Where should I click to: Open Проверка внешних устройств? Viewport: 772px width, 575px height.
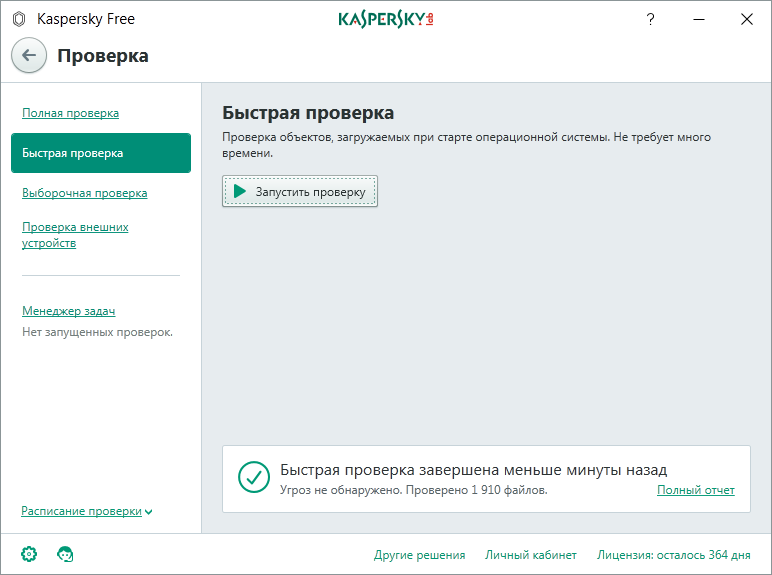pyautogui.click(x=75, y=235)
